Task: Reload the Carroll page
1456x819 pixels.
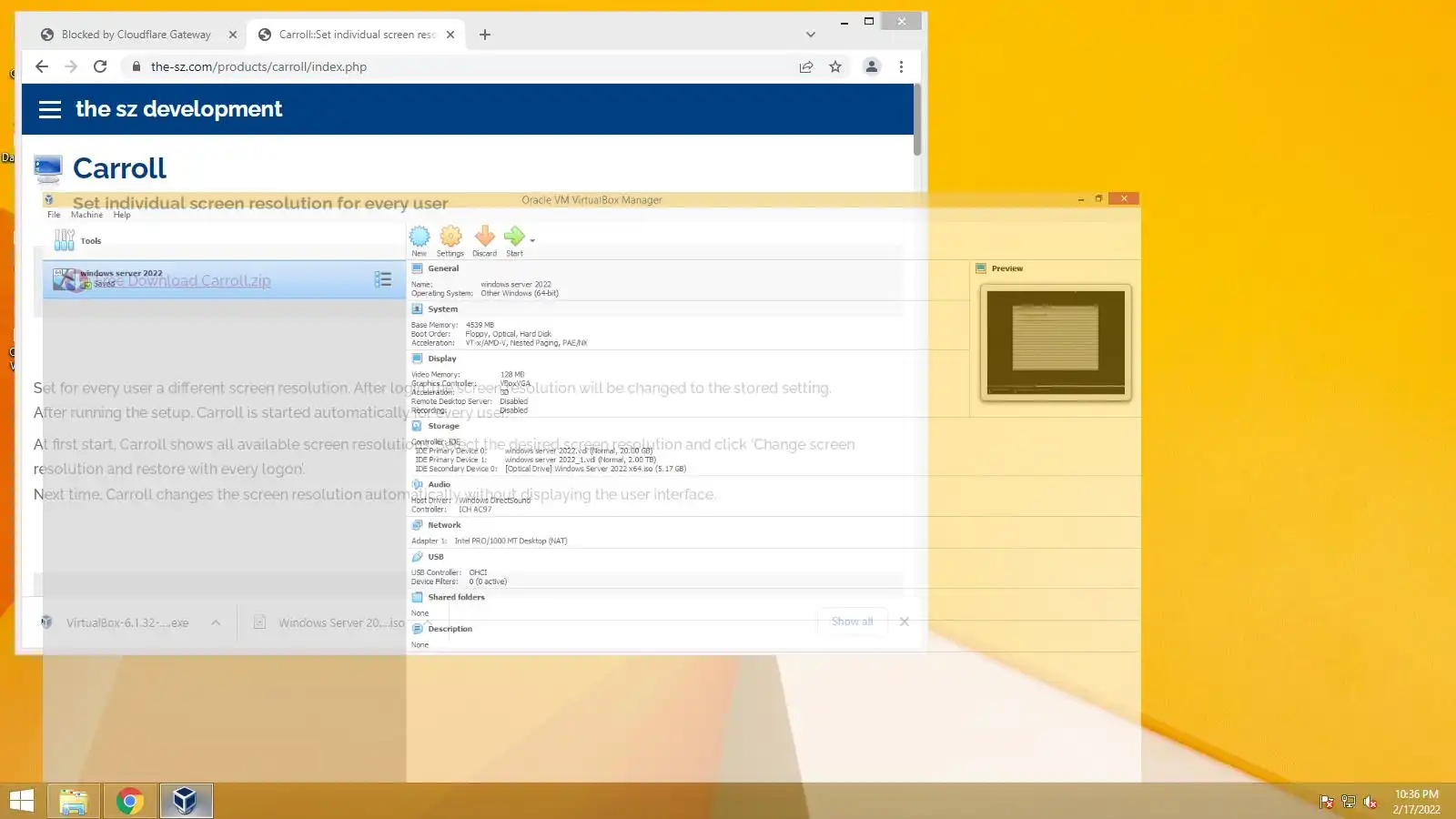Action: tap(100, 66)
